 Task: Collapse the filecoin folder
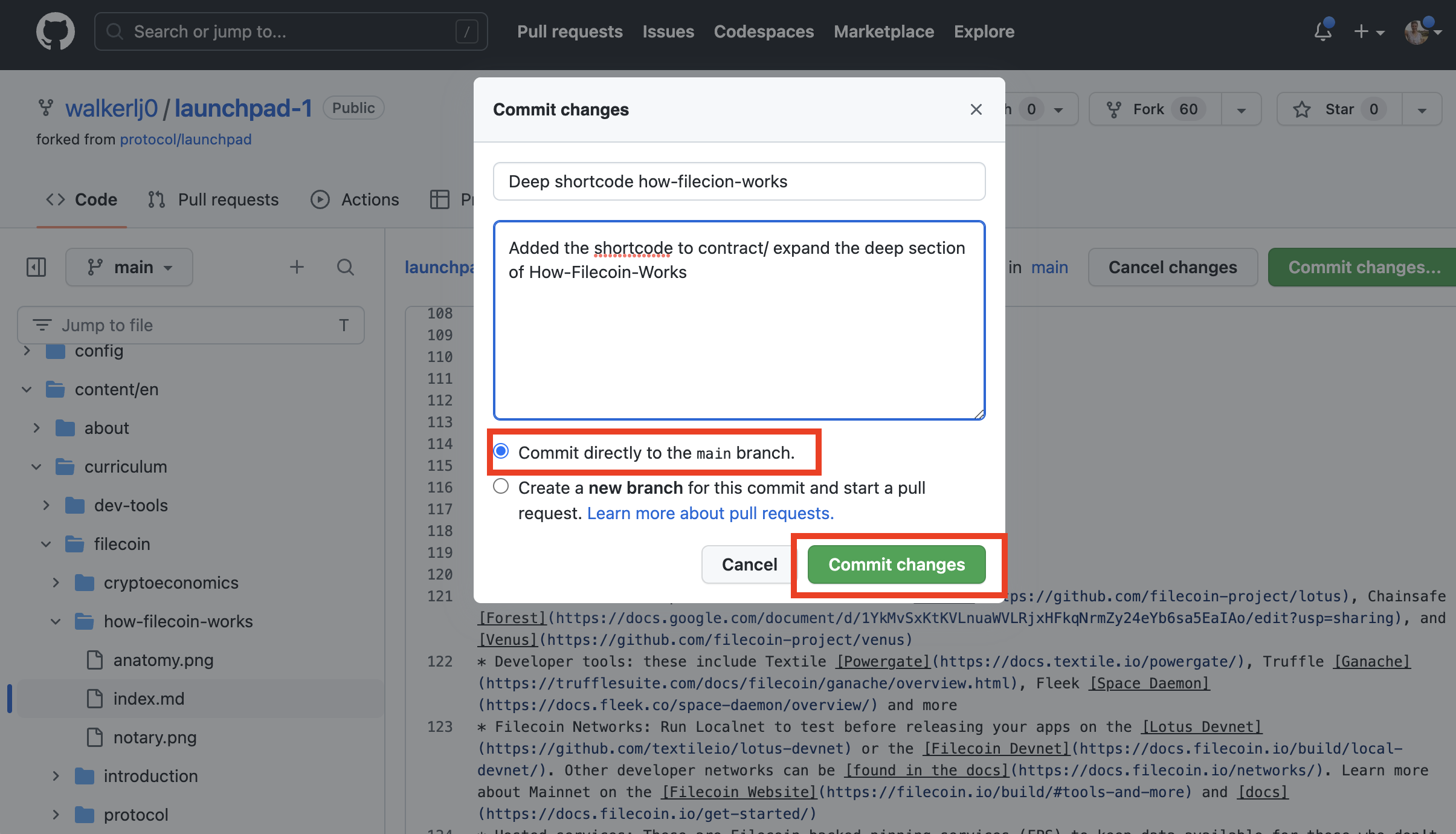[46, 544]
